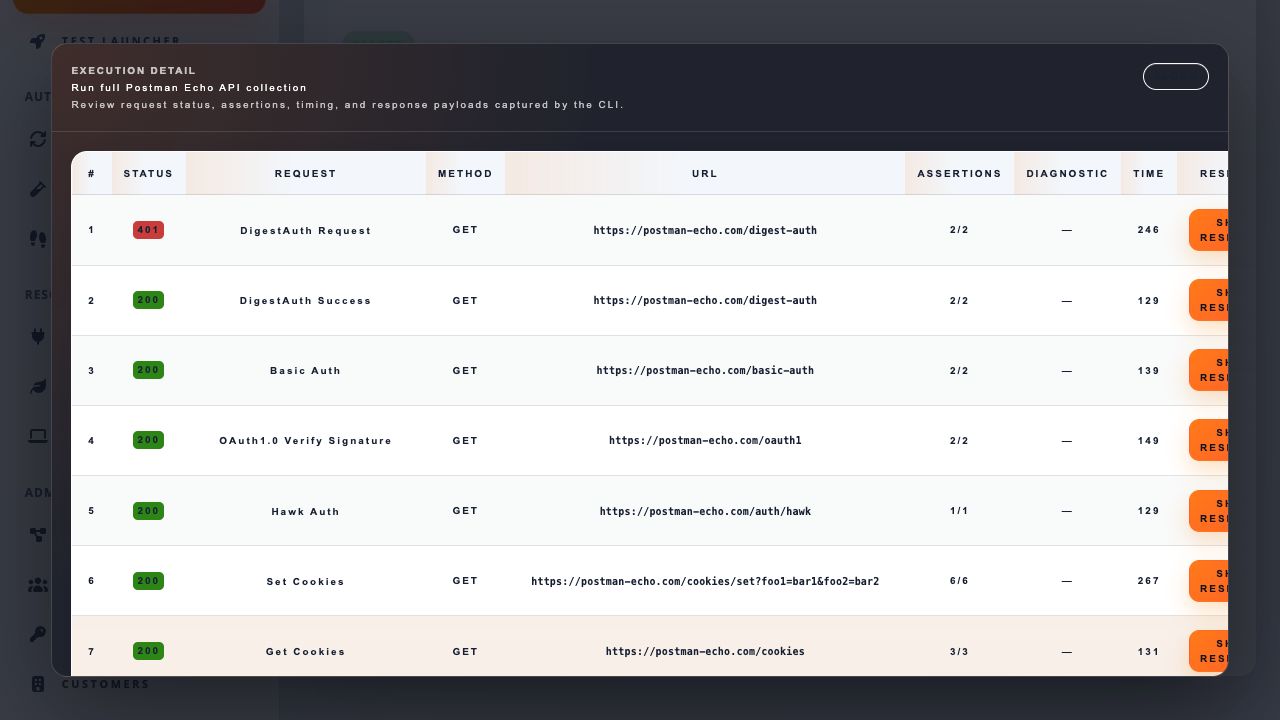Select the Get Cookies request name
This screenshot has height=720, width=1280.
tap(305, 652)
